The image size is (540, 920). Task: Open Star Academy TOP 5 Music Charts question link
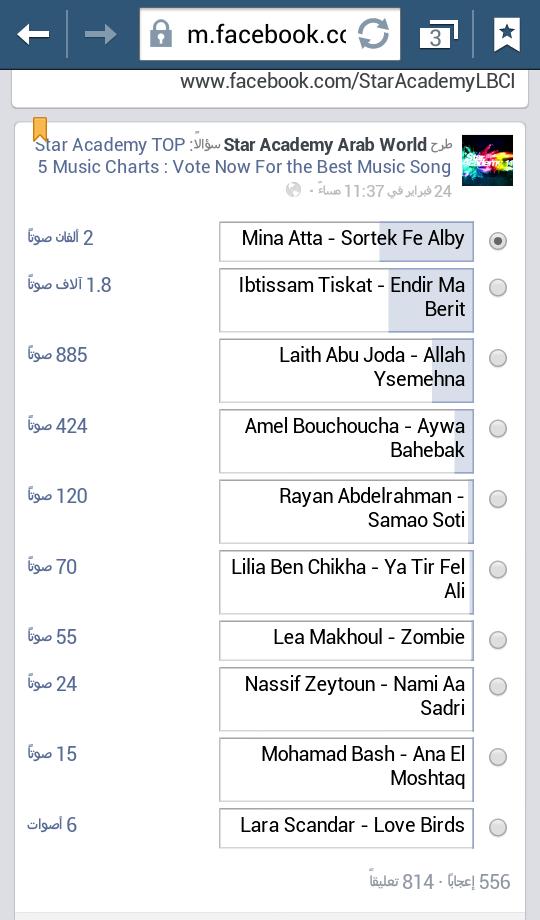[244, 155]
